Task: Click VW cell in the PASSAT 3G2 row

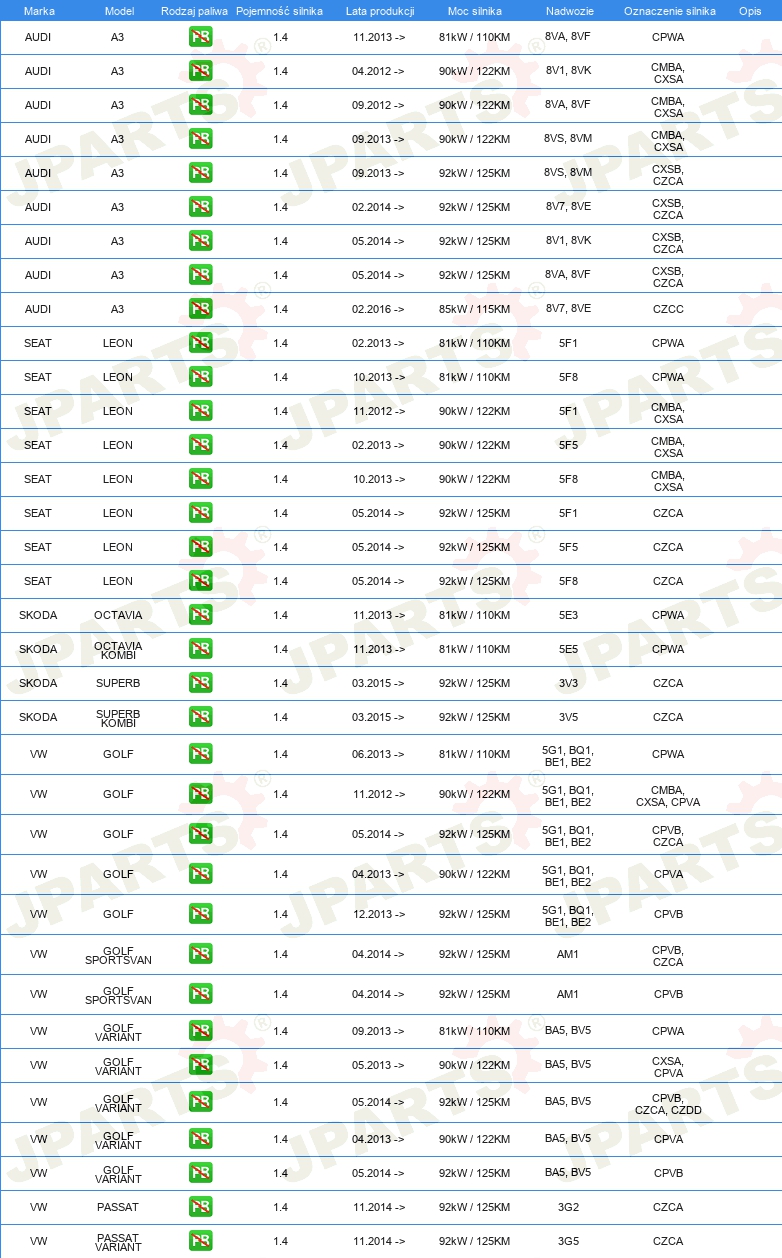Action: (38, 1207)
